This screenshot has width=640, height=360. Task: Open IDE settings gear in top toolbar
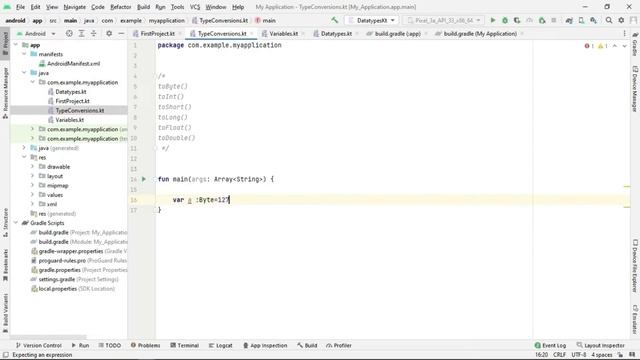[621, 20]
